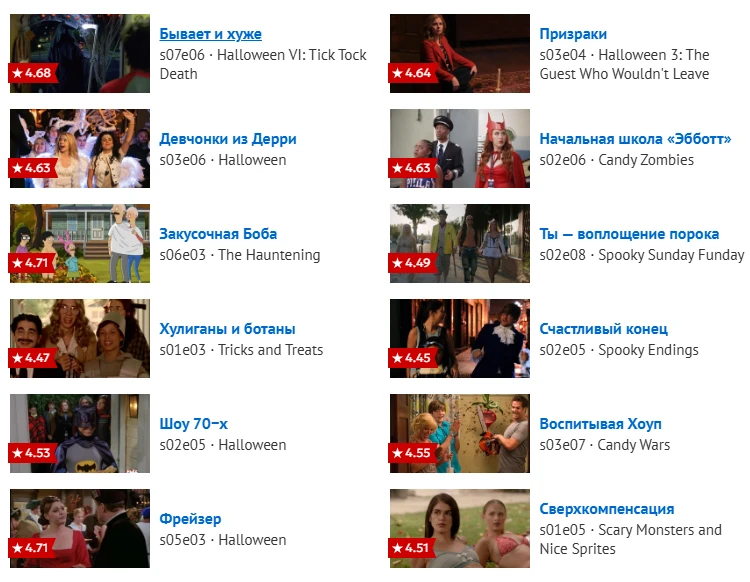Click the 4.68 star rating badge
This screenshot has height=582, width=750.
click(x=33, y=73)
